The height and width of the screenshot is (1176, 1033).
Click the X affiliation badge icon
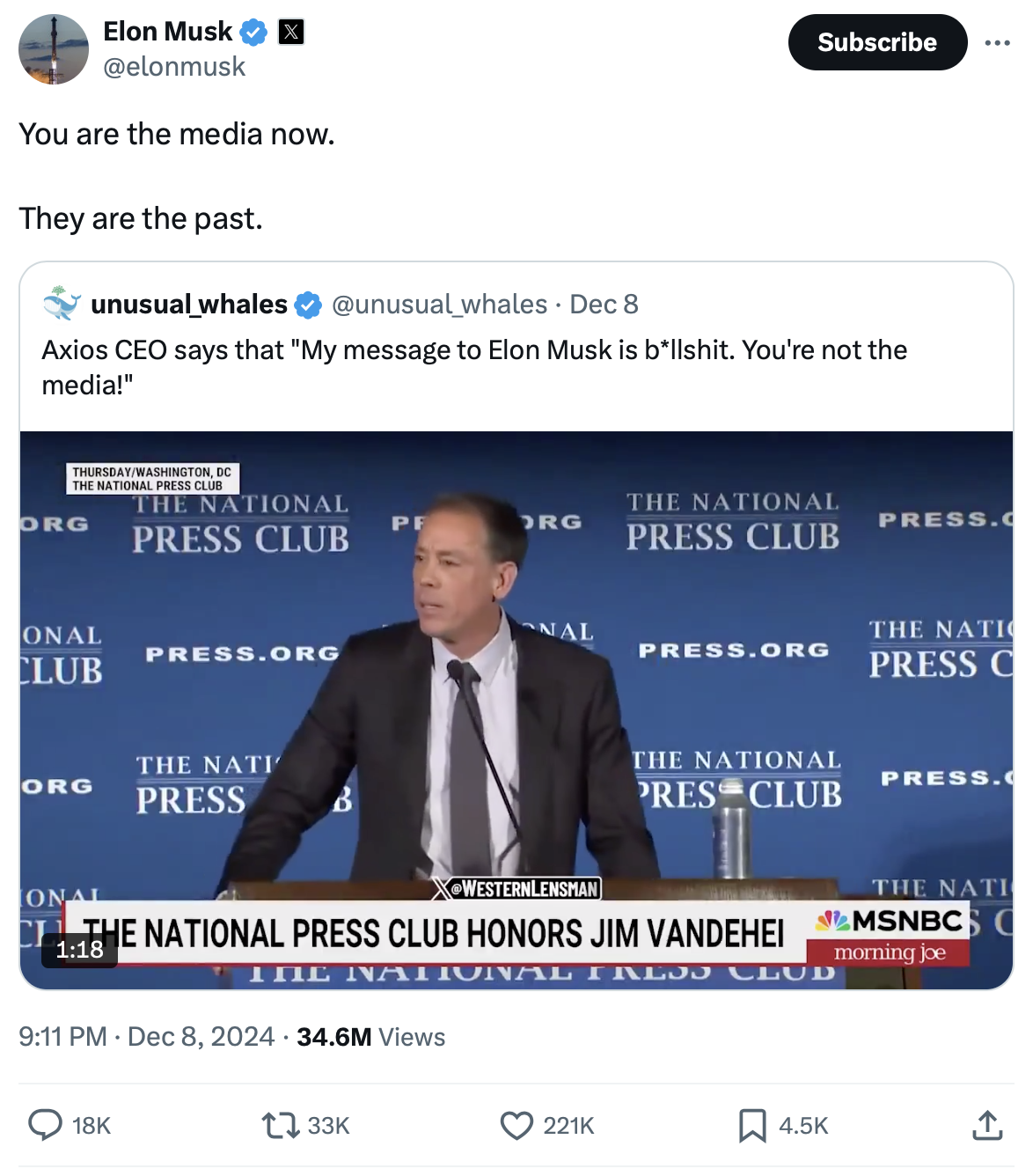[x=291, y=33]
